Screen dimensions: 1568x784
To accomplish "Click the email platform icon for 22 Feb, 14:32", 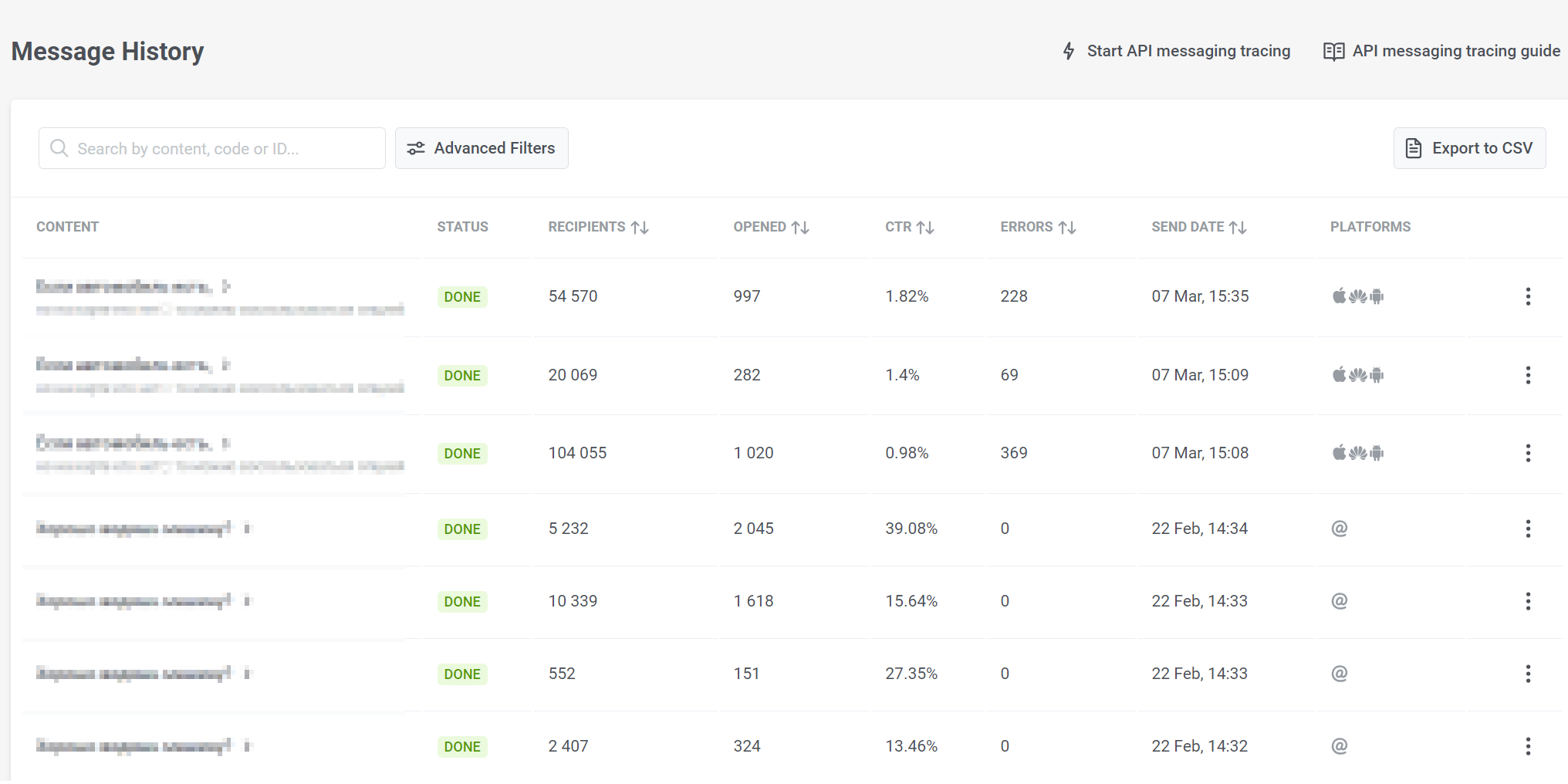I will point(1339,746).
